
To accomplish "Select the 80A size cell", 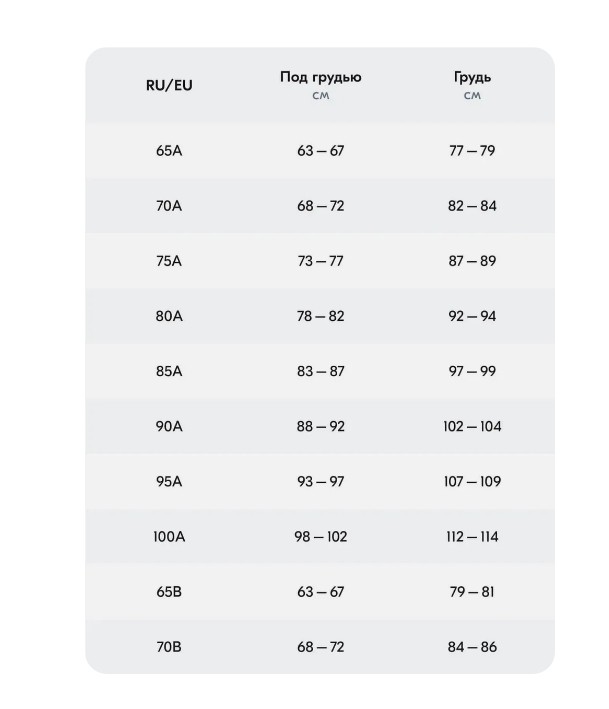I will click(169, 316).
